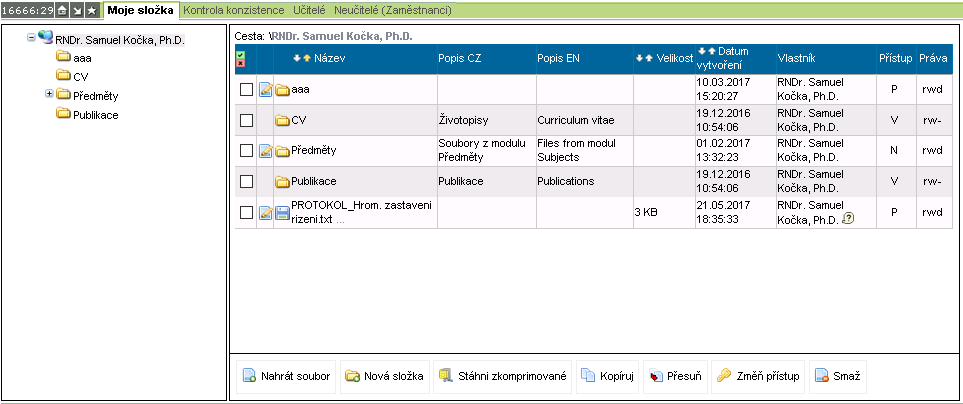The image size is (963, 404).
Task: Select Publikace folder in the left tree
Action: [95, 114]
